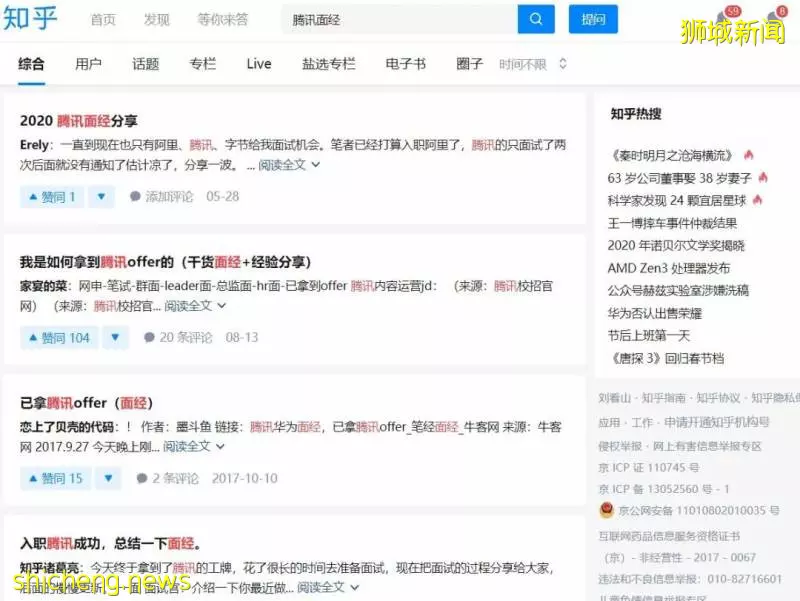
Task: Upvote the 赞同 15 button
Action: (56, 479)
